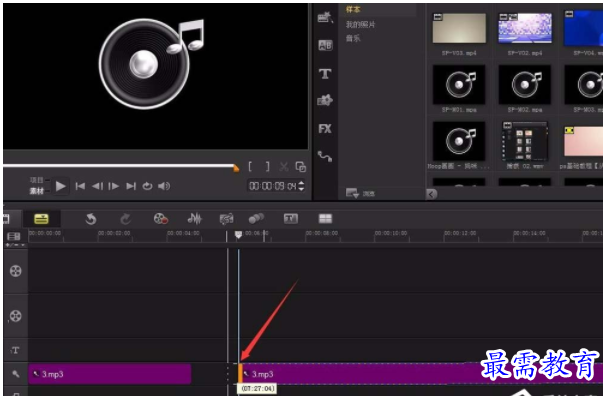Open the Path motion library icon
Screen dimensions: 605x396
[325, 156]
